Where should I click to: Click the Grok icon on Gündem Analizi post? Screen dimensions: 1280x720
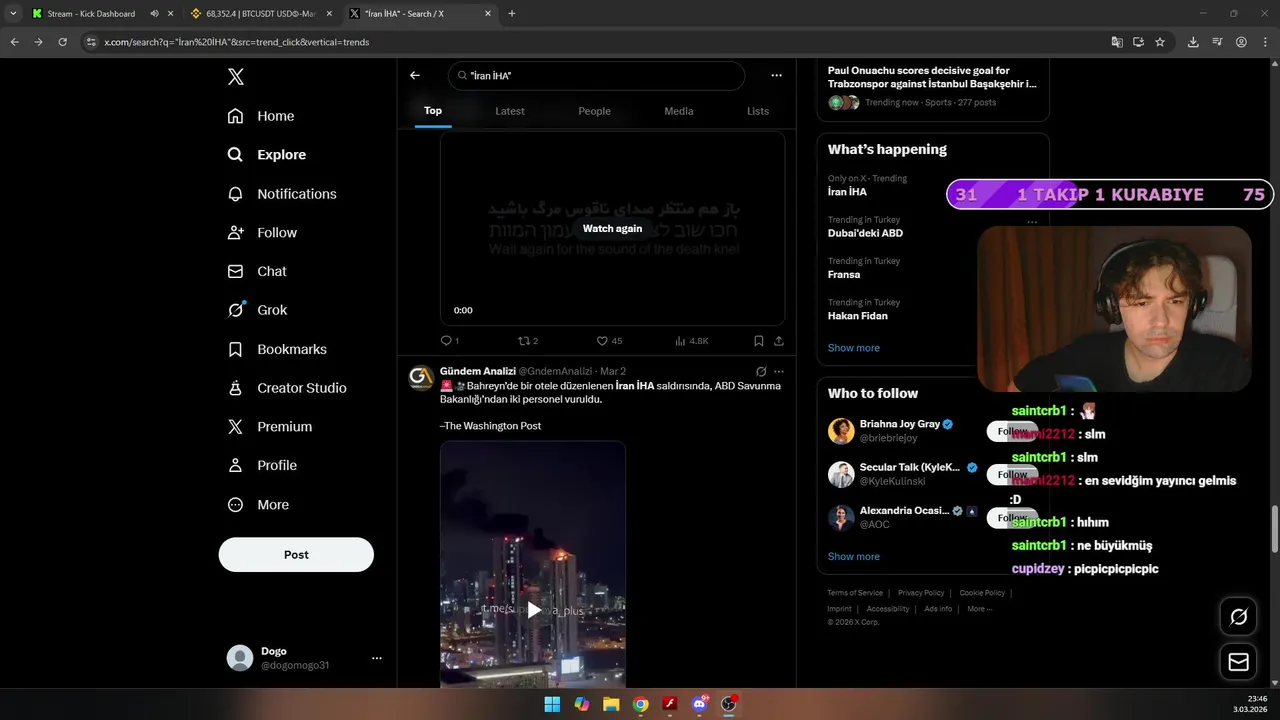pyautogui.click(x=761, y=372)
